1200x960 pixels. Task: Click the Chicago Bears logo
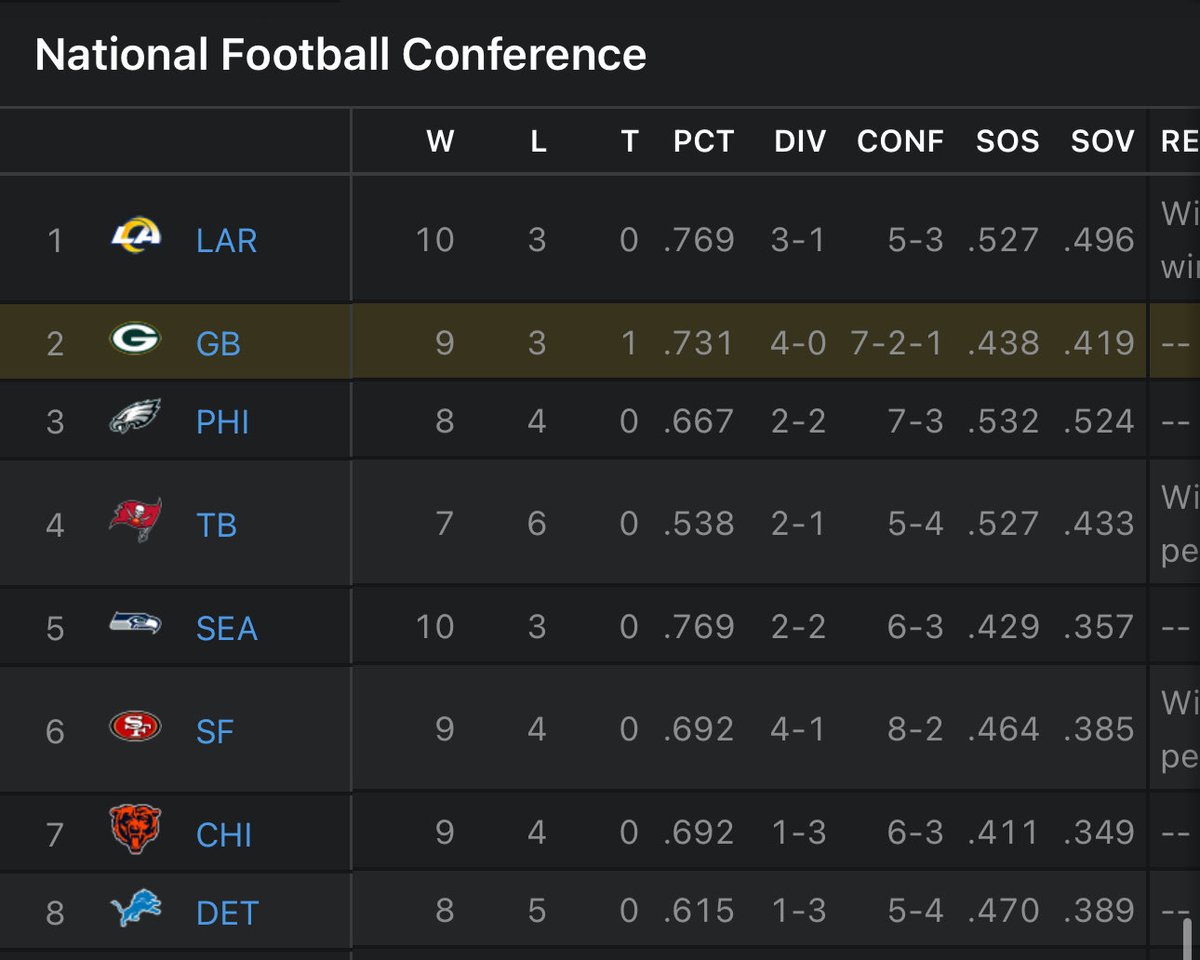[x=135, y=829]
